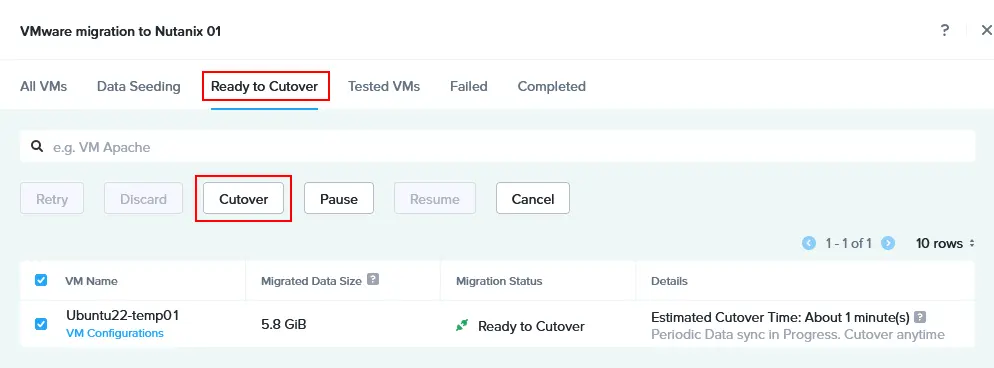Open the 10 rows per page dropdown
This screenshot has height=368, width=994.
click(945, 243)
